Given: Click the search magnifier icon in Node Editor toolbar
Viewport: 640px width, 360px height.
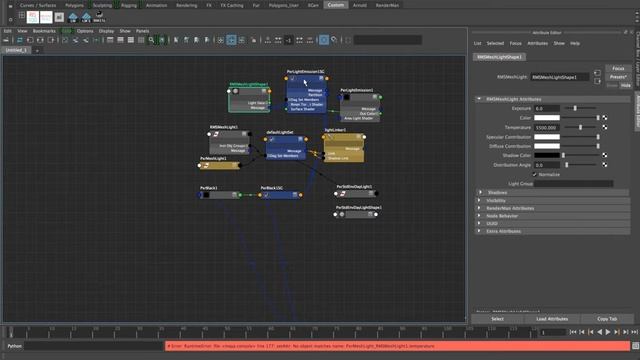Looking at the screenshot, I should click(151, 40).
